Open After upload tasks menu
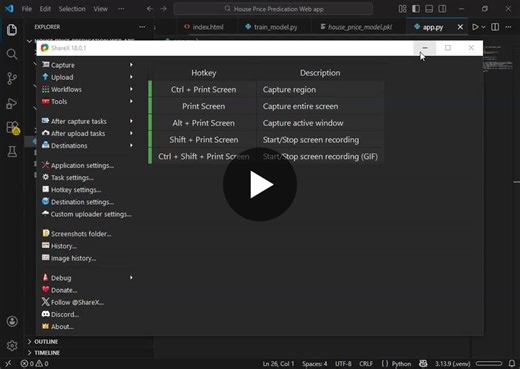This screenshot has width=520, height=369. coord(78,133)
